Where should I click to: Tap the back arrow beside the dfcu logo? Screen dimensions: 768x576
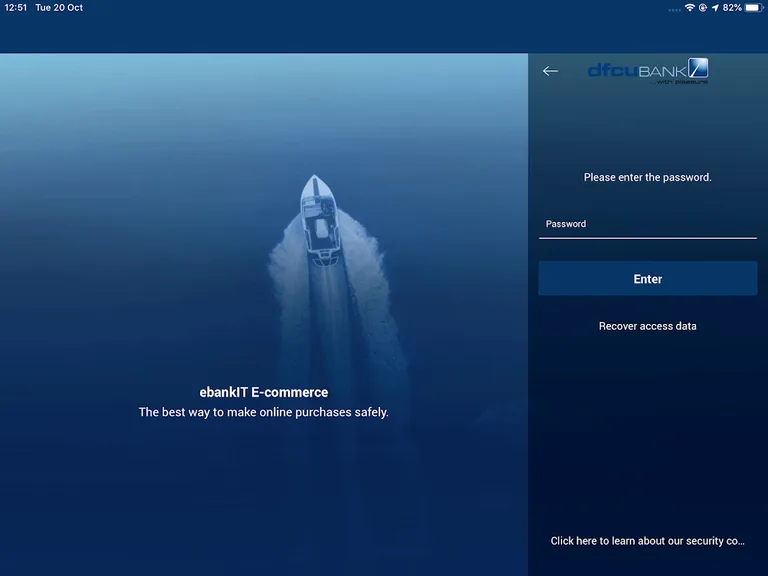(x=550, y=71)
